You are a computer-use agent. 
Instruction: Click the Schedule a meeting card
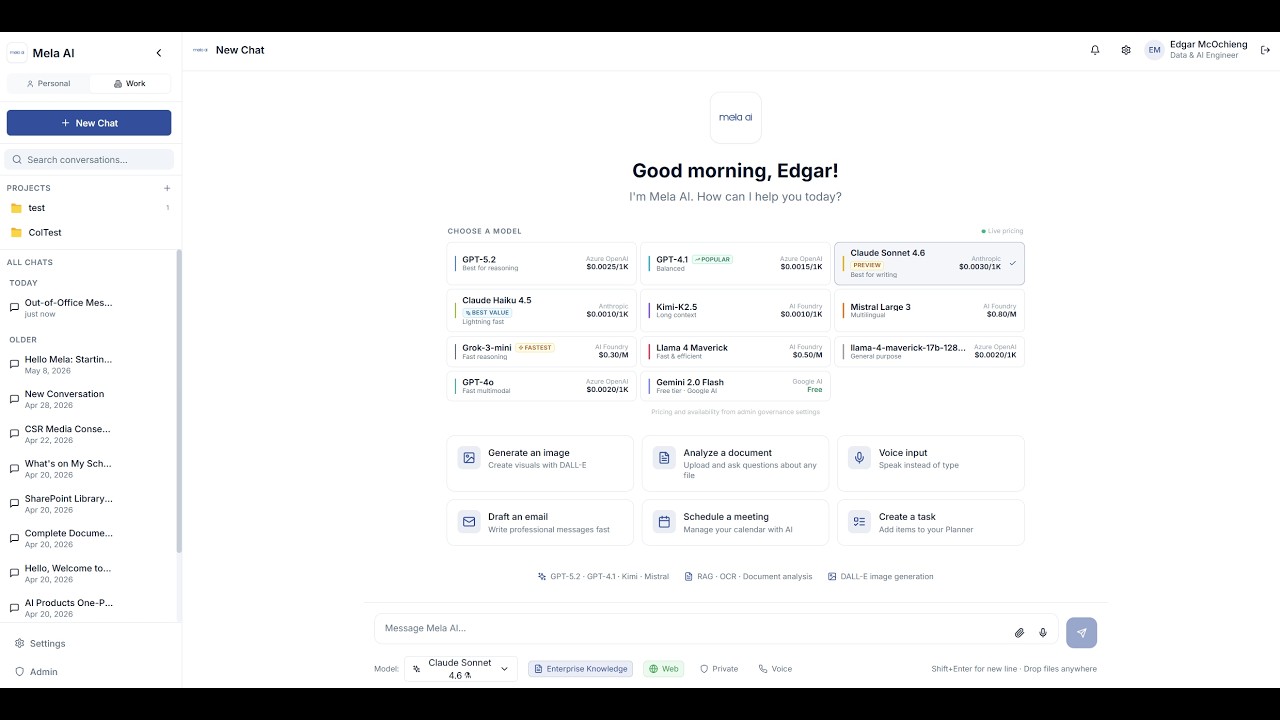click(x=735, y=523)
